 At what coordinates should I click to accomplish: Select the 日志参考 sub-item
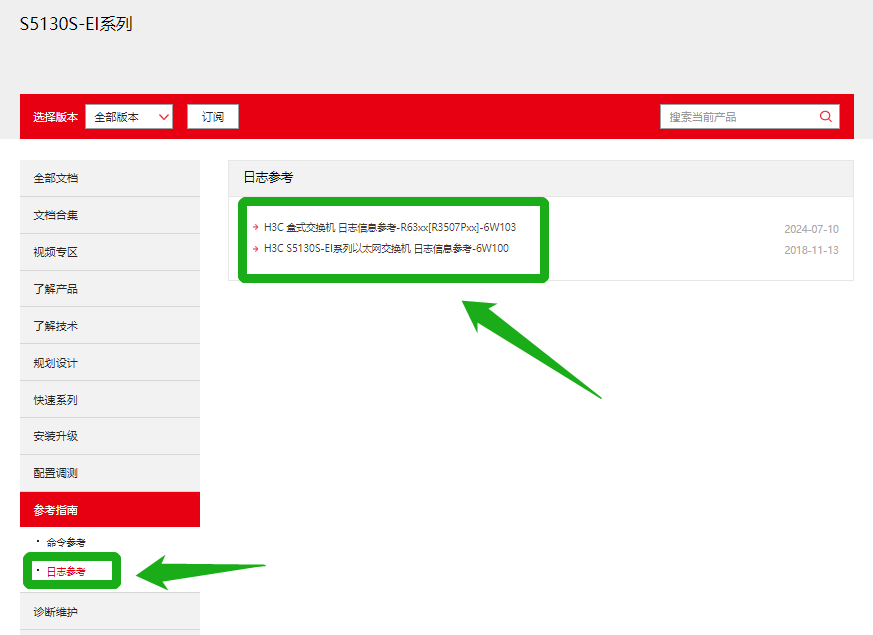(66, 572)
